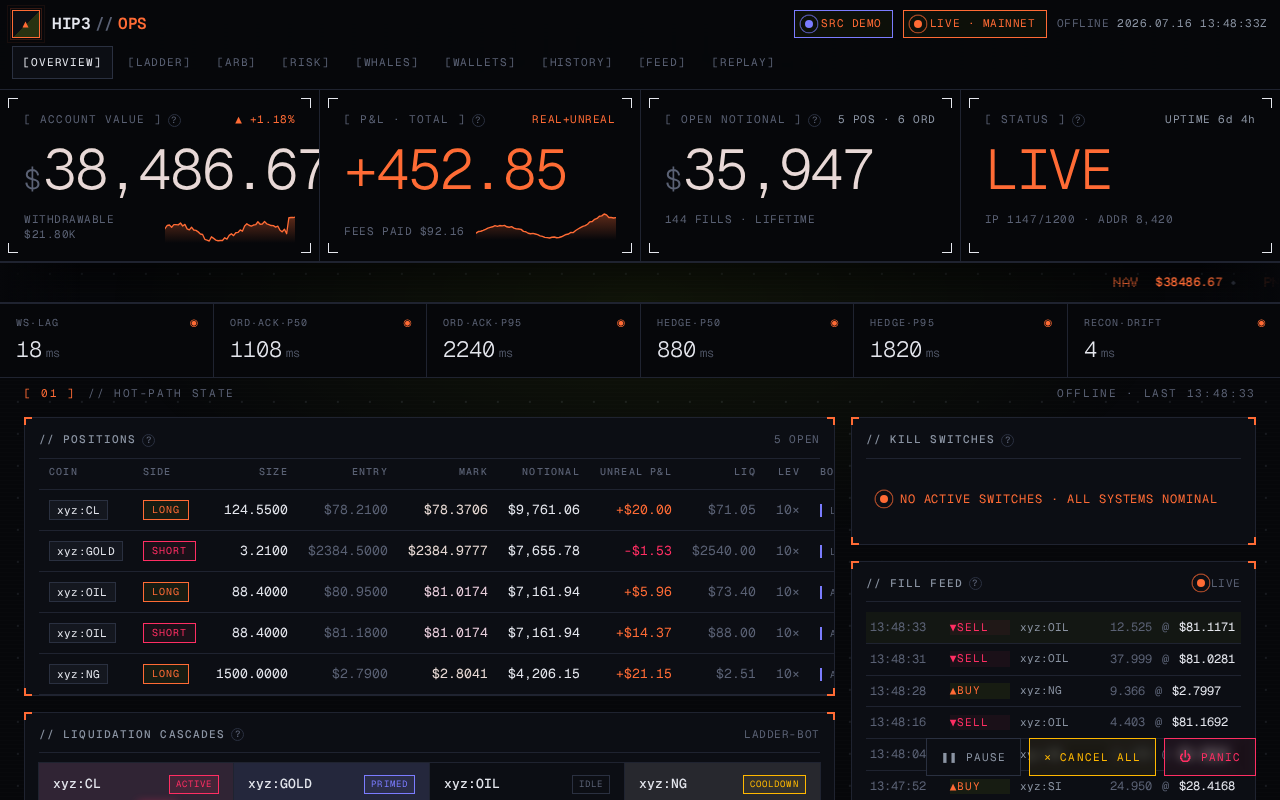Click the HIP3 logo icon

coord(26,24)
